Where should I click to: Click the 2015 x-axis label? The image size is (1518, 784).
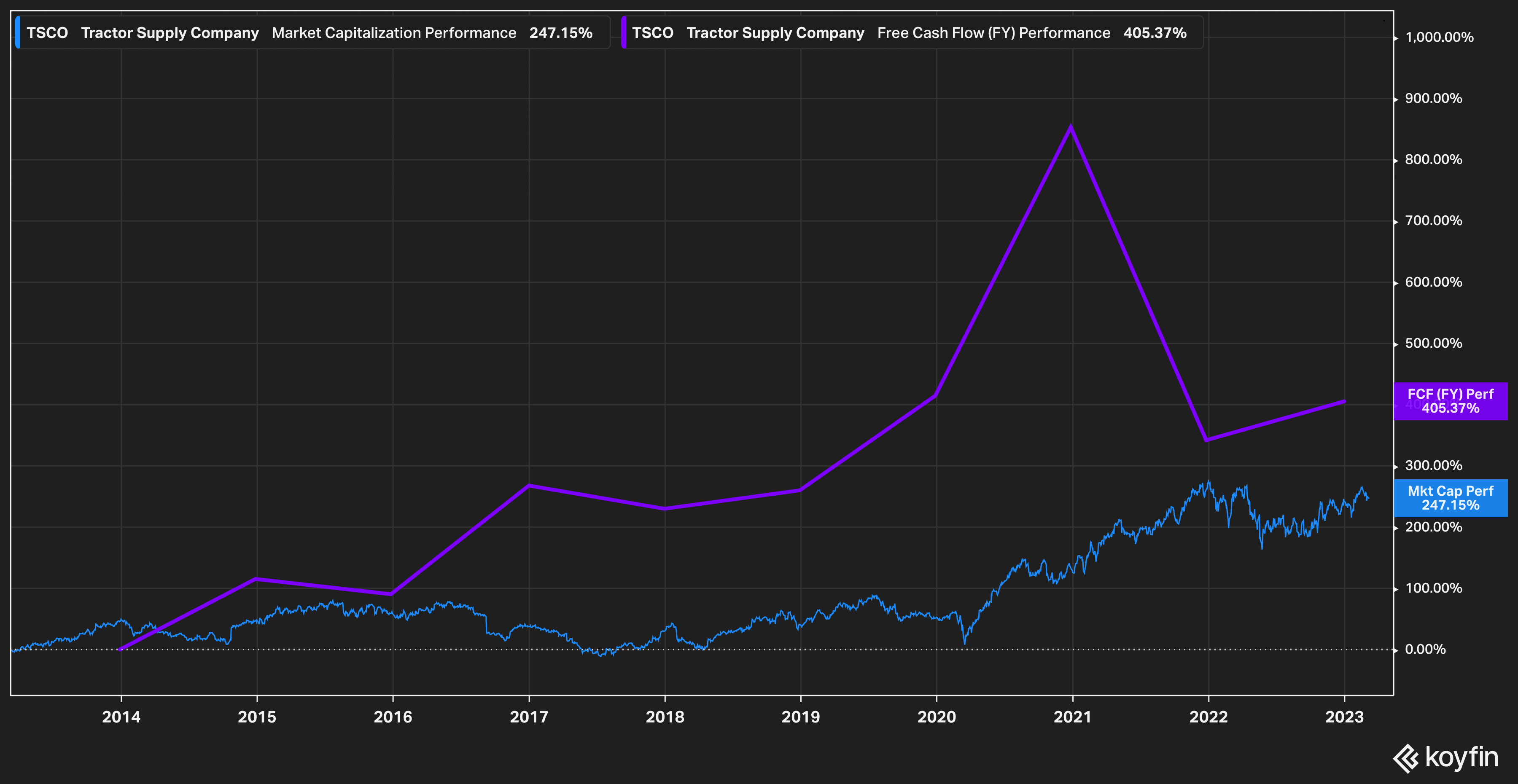point(257,717)
